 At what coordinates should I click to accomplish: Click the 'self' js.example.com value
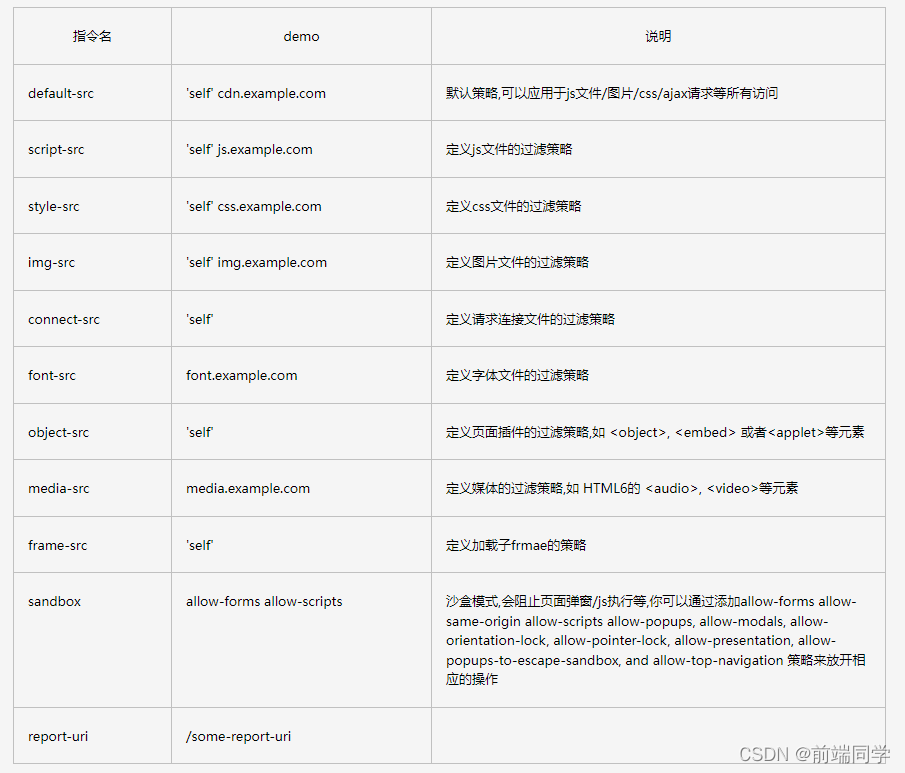tap(249, 150)
